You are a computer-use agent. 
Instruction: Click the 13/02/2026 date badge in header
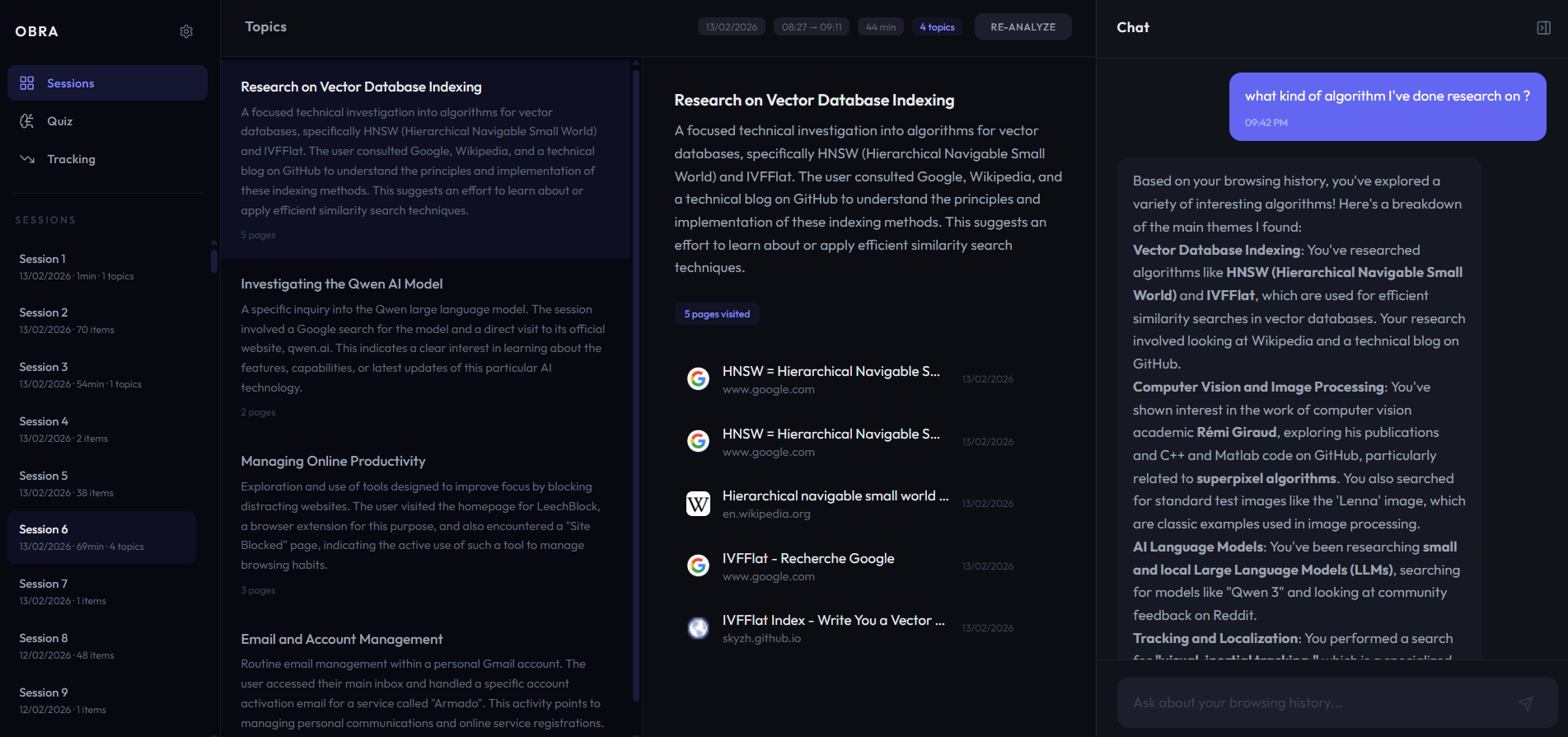click(732, 27)
